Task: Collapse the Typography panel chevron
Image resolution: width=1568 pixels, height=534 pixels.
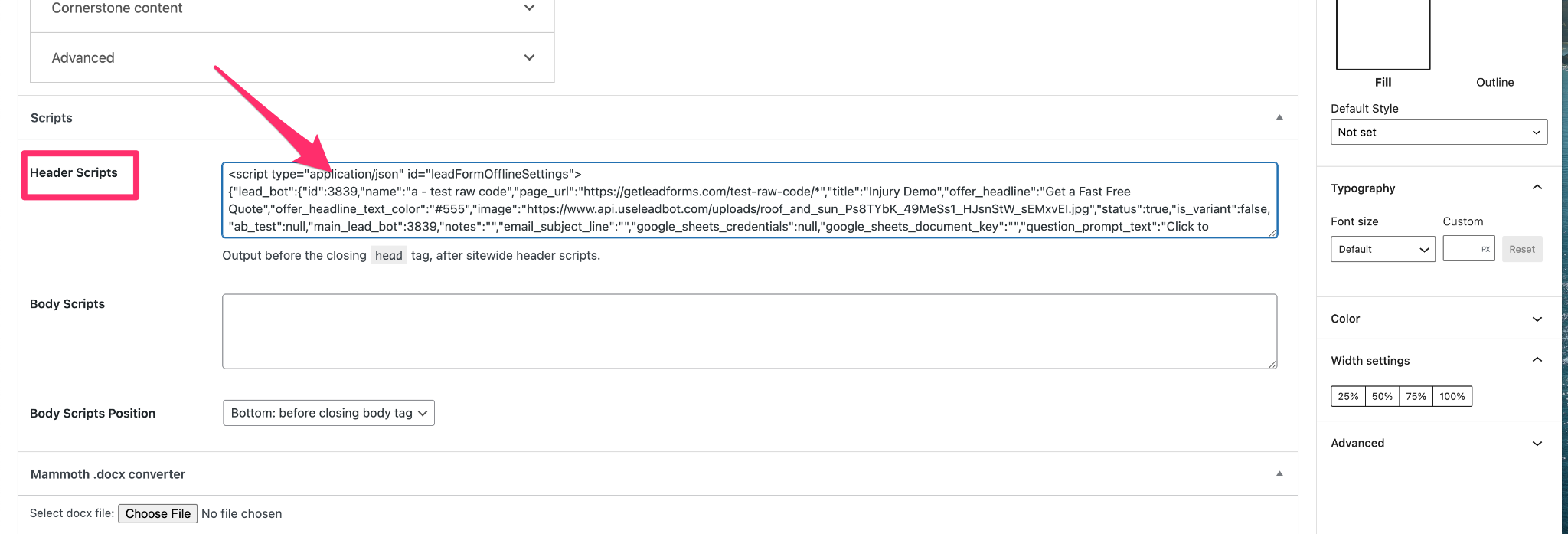Action: coord(1537,188)
